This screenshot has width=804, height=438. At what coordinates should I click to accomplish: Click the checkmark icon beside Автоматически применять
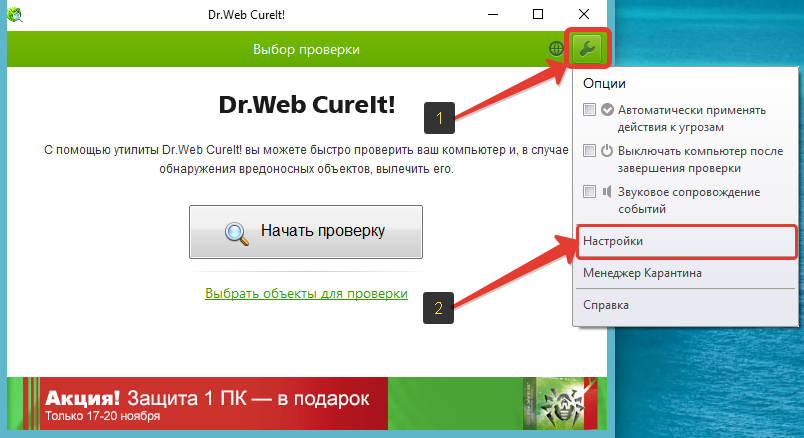[x=607, y=110]
